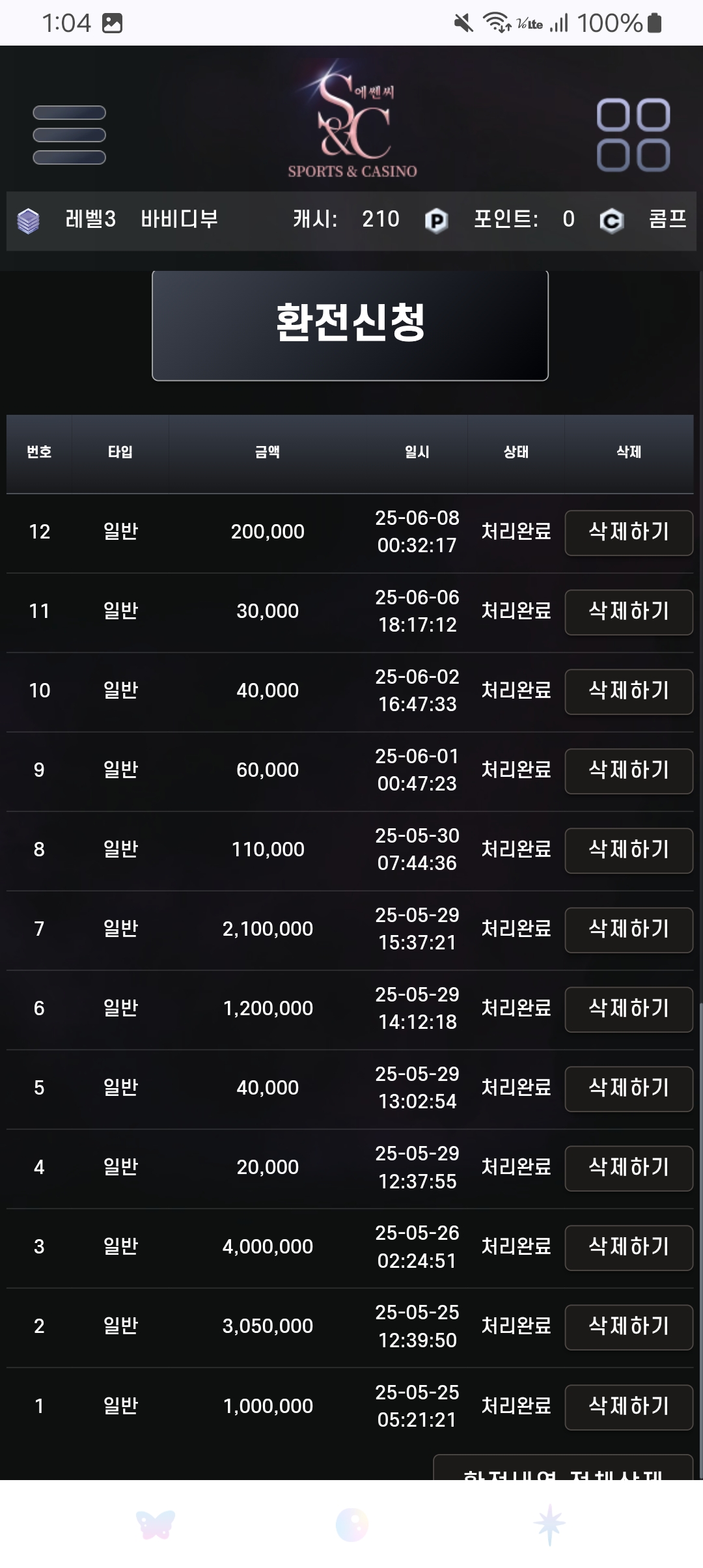The image size is (703, 1568).
Task: Delete the 2,100,000 record number 7
Action: coord(629,930)
